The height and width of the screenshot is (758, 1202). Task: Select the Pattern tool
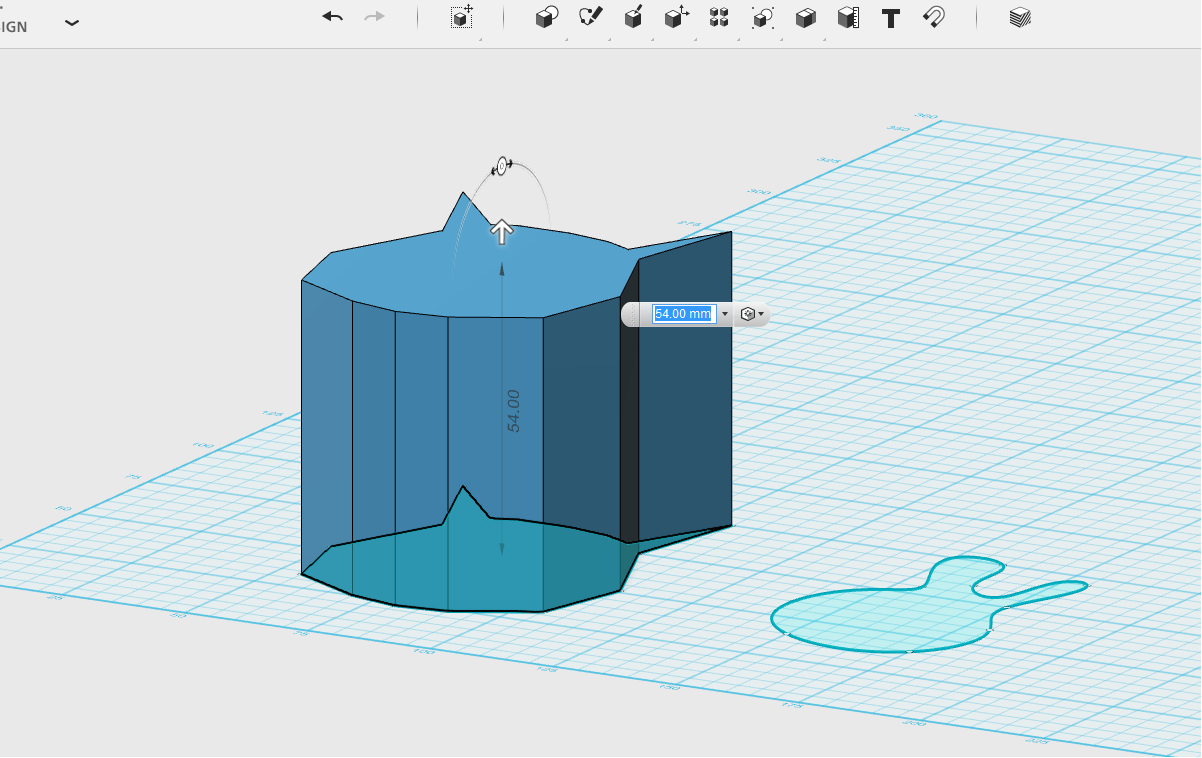pos(719,18)
